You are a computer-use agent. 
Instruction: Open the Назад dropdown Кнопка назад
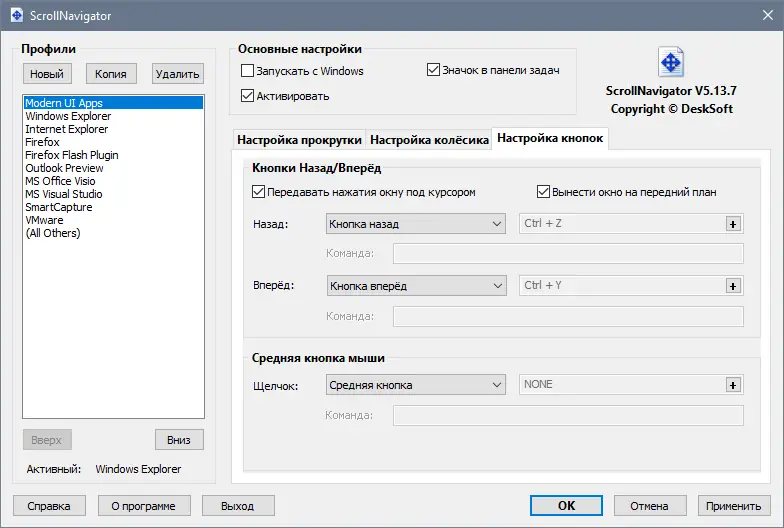(416, 224)
